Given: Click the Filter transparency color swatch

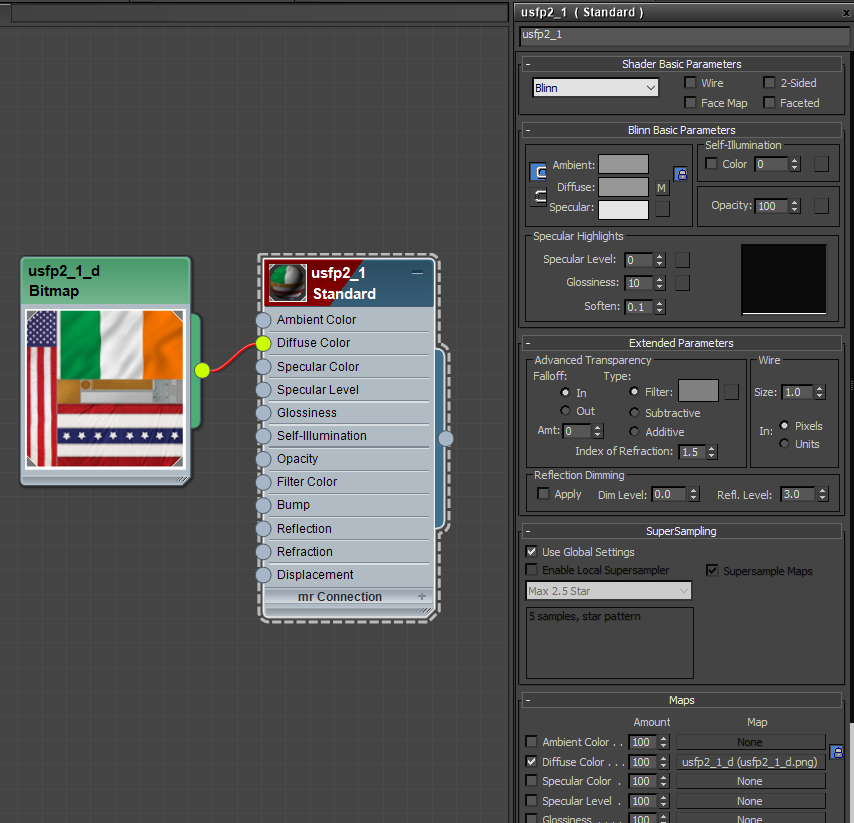Looking at the screenshot, I should [x=698, y=390].
